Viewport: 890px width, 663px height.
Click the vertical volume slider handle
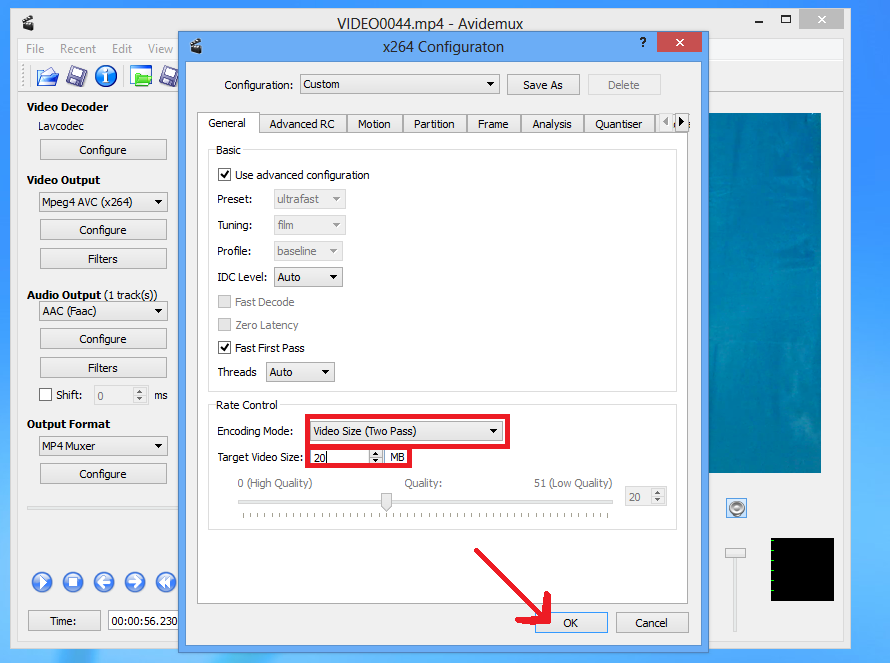coord(735,553)
